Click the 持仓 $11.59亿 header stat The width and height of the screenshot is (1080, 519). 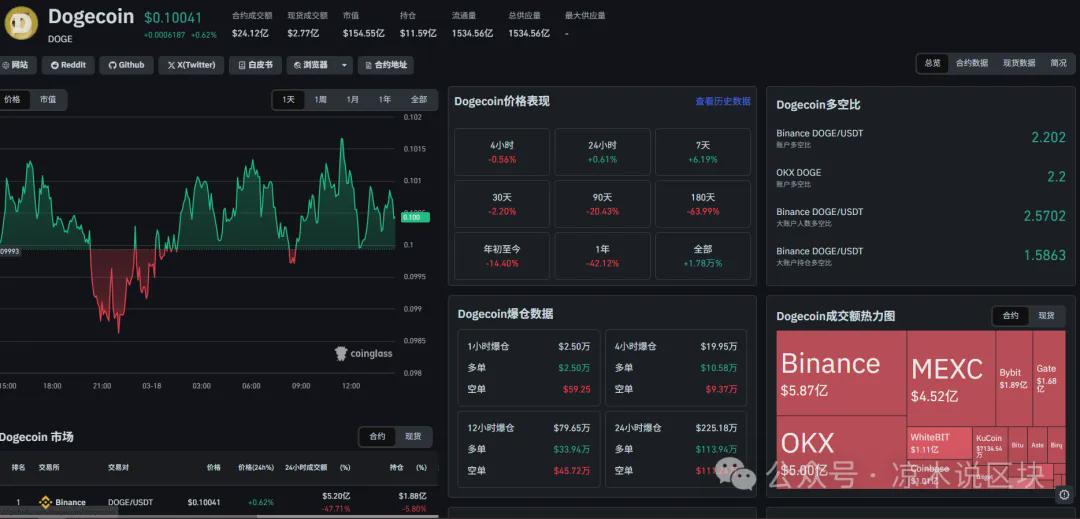(417, 24)
